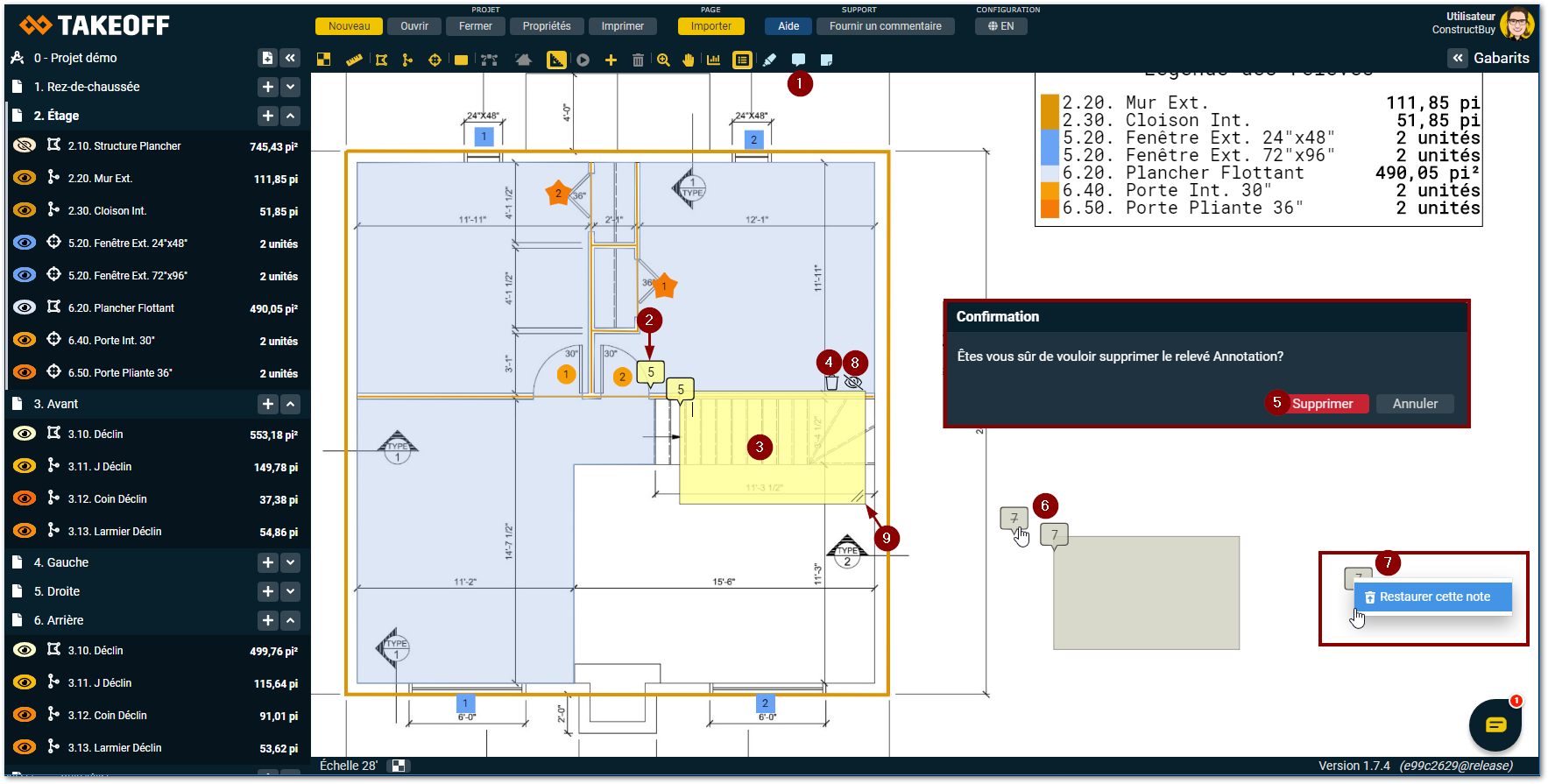Select the highlighter marker tool

click(769, 60)
